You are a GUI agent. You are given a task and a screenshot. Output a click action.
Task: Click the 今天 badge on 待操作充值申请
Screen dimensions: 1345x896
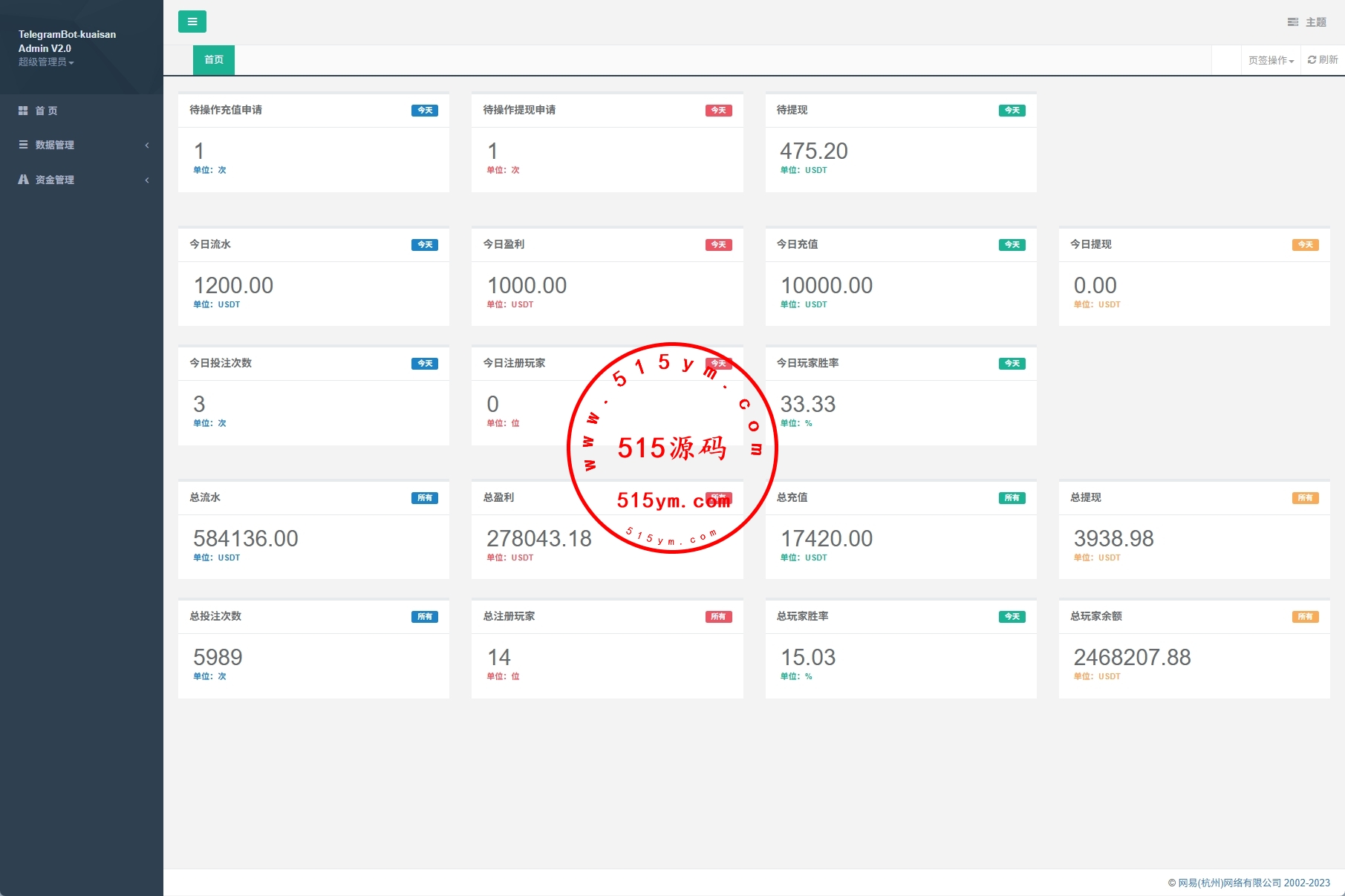coord(425,111)
